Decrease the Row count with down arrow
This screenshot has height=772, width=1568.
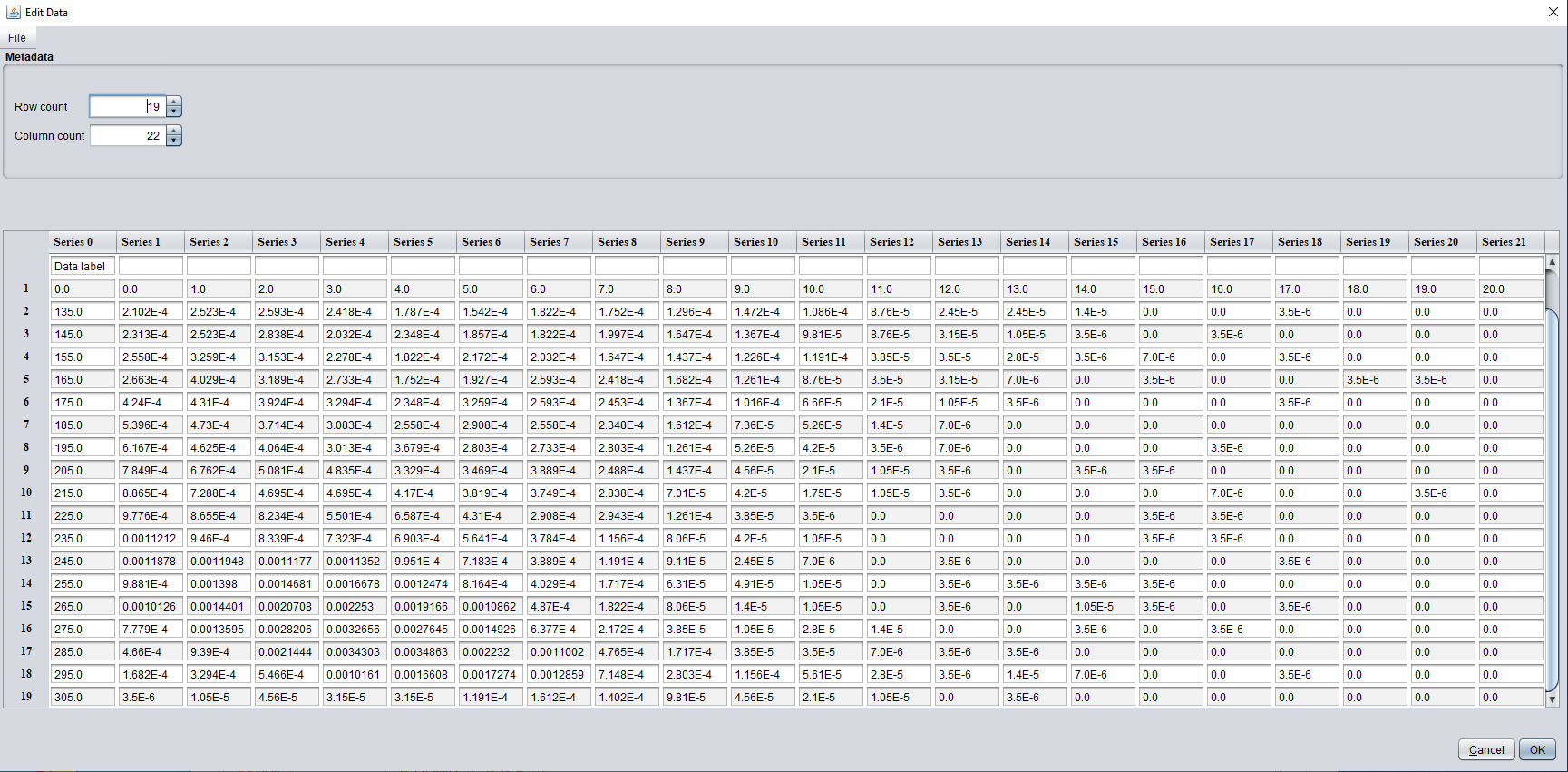coord(174,112)
